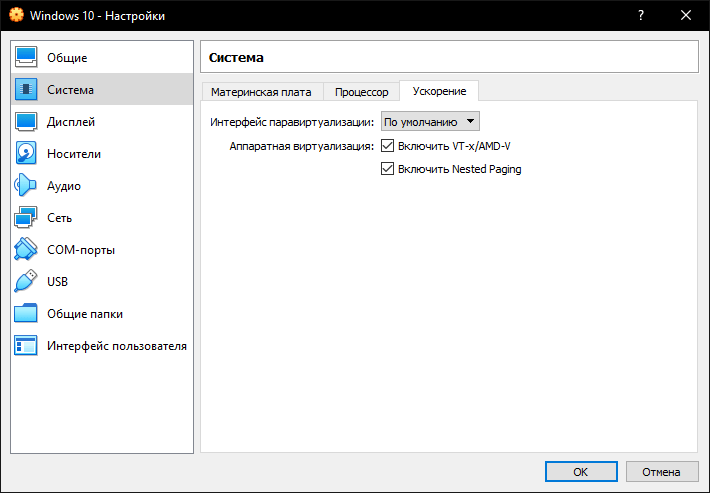710x493 pixels.
Task: Click the Отмена button
Action: tap(662, 472)
